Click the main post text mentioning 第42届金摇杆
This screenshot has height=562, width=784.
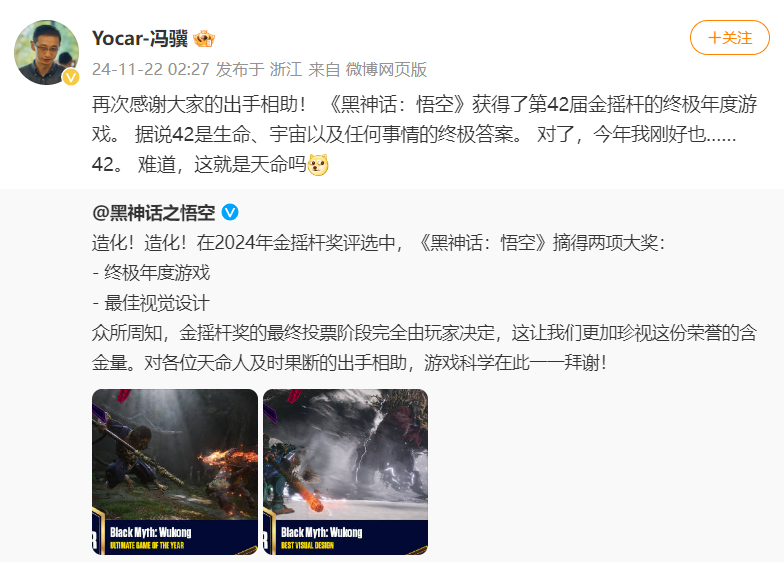pyautogui.click(x=424, y=134)
